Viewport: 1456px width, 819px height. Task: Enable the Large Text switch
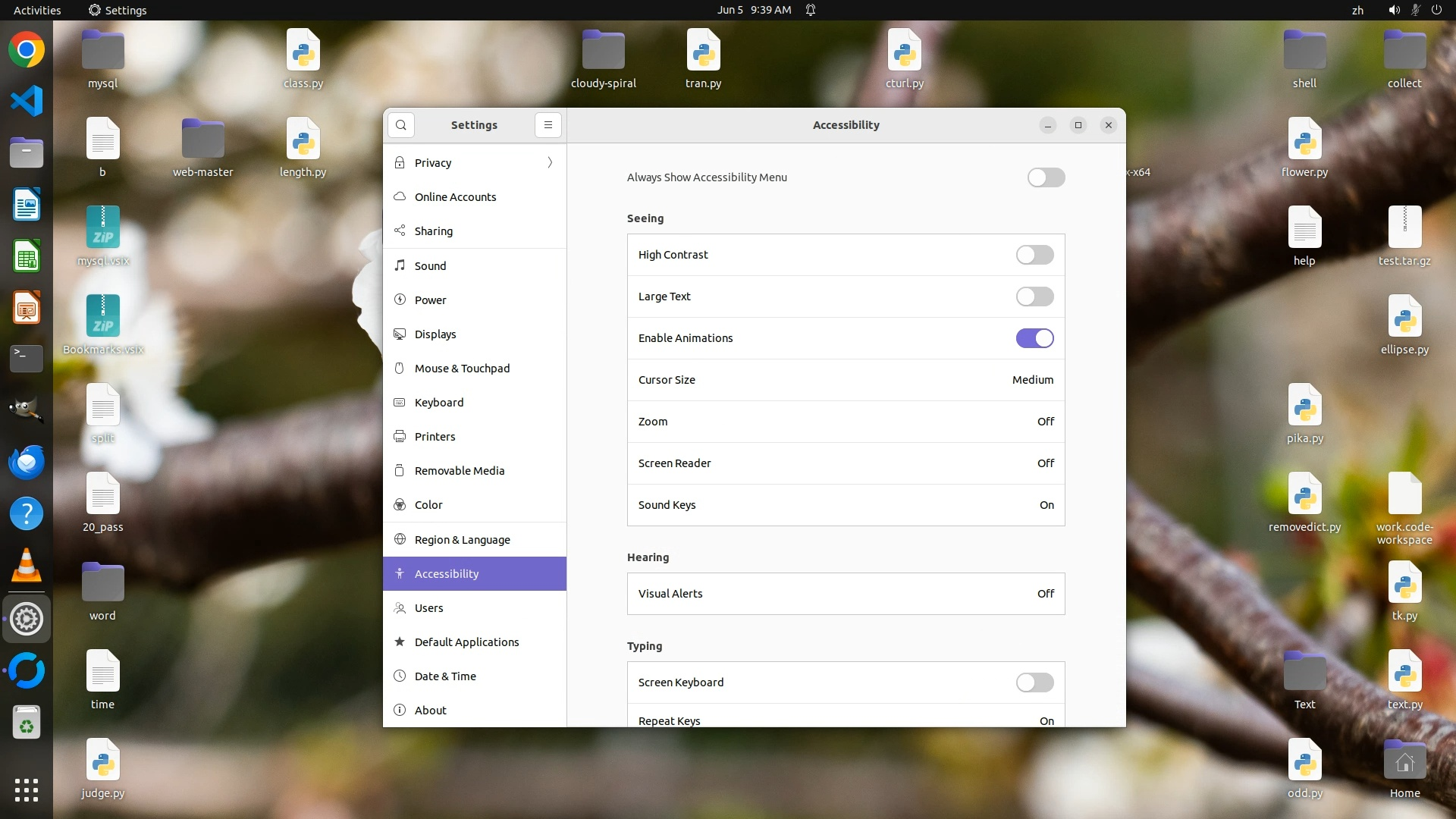[x=1034, y=297]
